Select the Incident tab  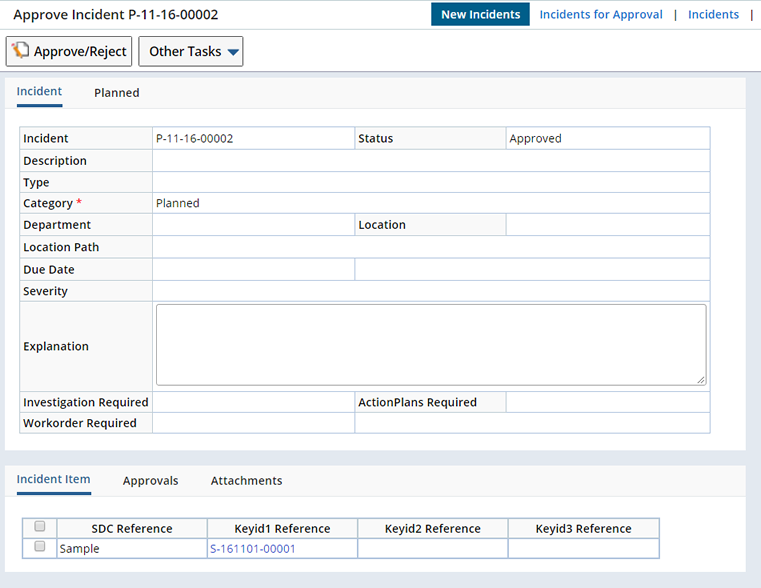pyautogui.click(x=39, y=91)
